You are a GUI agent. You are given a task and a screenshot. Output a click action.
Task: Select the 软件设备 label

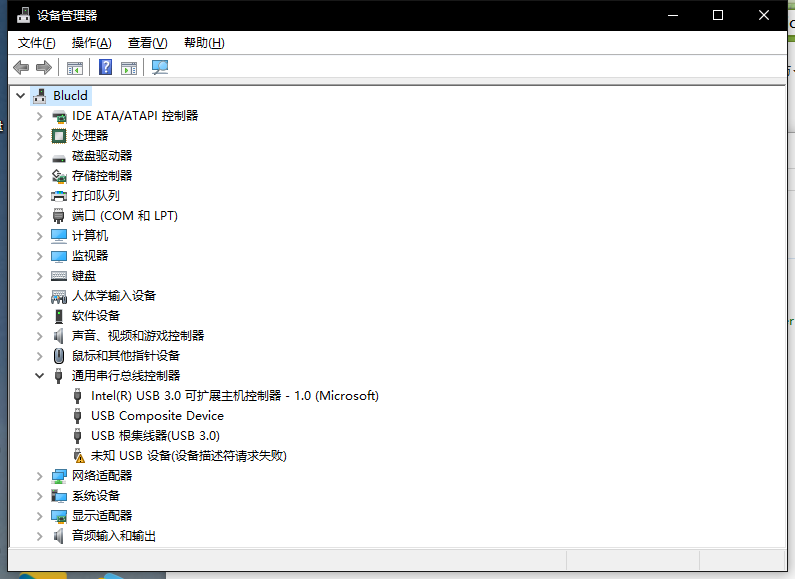96,316
